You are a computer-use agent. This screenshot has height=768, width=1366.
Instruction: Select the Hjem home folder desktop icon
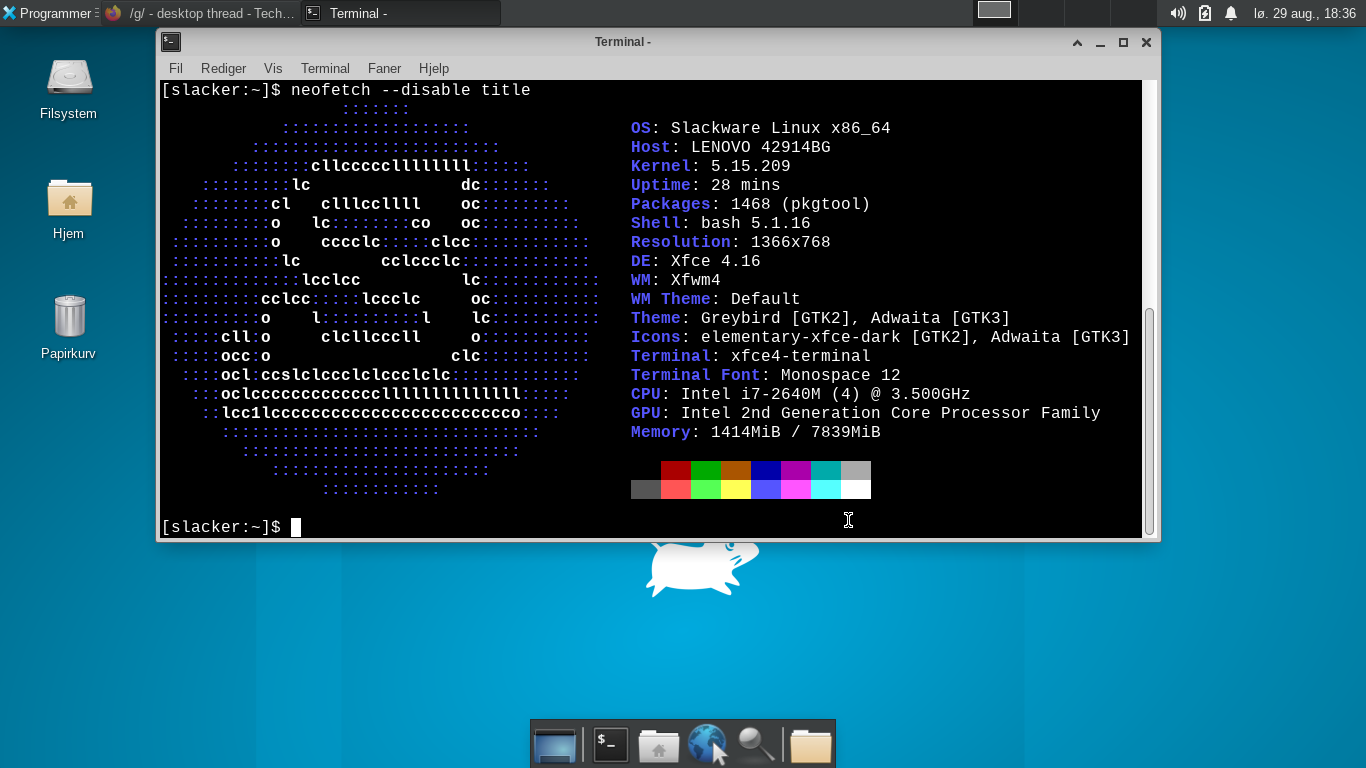[x=69, y=208]
